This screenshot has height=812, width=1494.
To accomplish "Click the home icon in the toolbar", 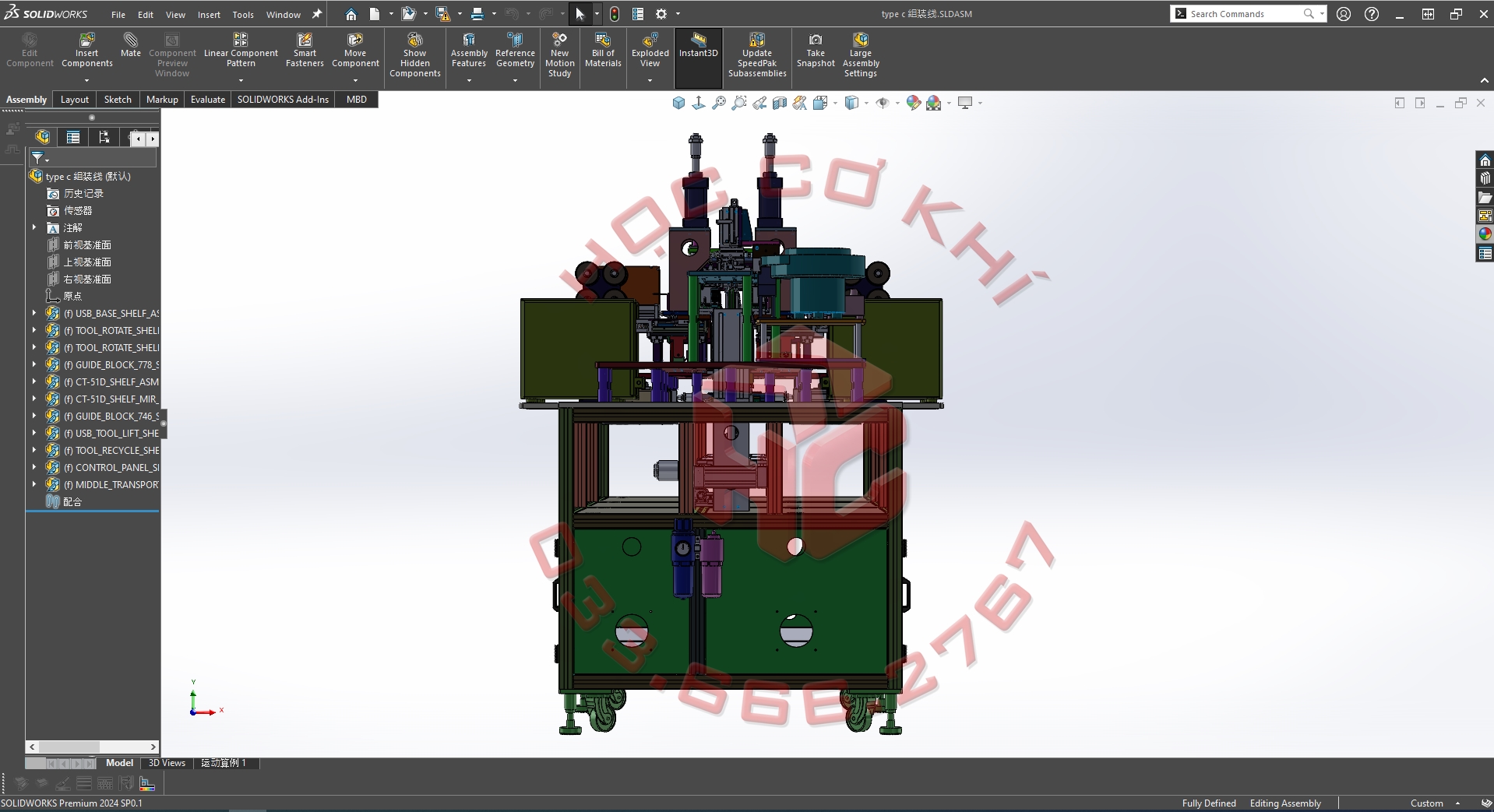I will pyautogui.click(x=351, y=14).
